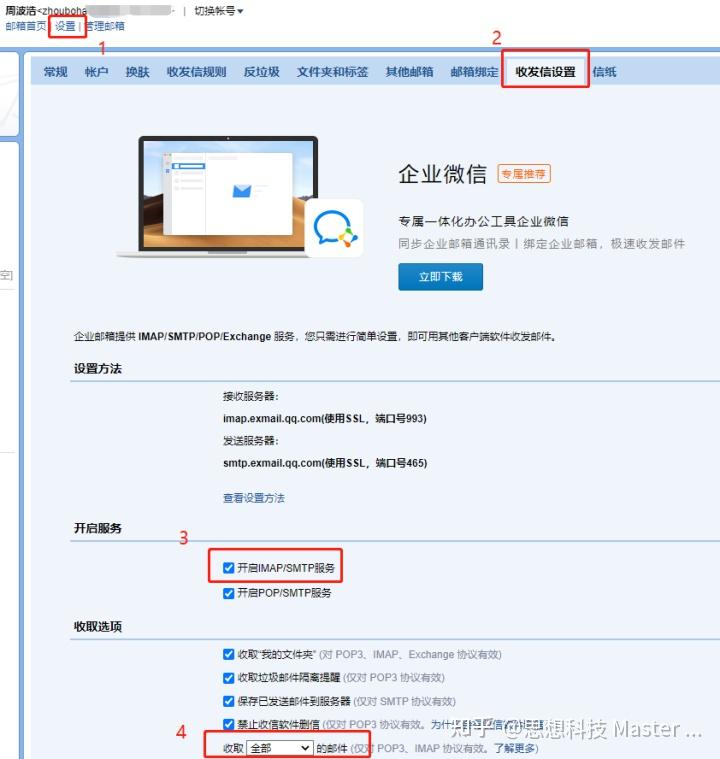Click the 立即下载 button
Viewport: 720px width, 759px height.
pos(441,277)
